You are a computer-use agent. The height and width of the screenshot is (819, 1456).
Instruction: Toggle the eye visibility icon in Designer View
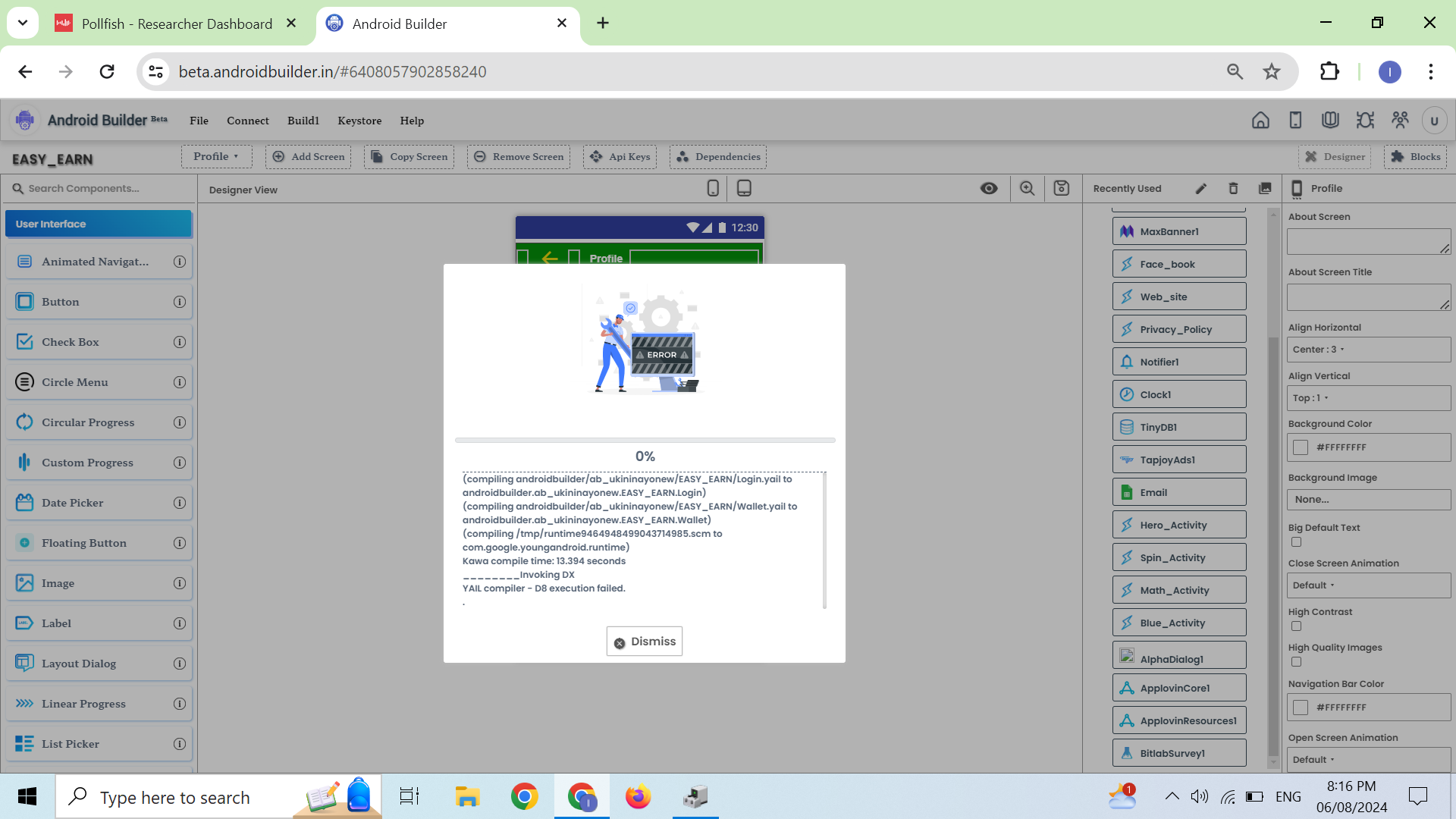tap(989, 188)
